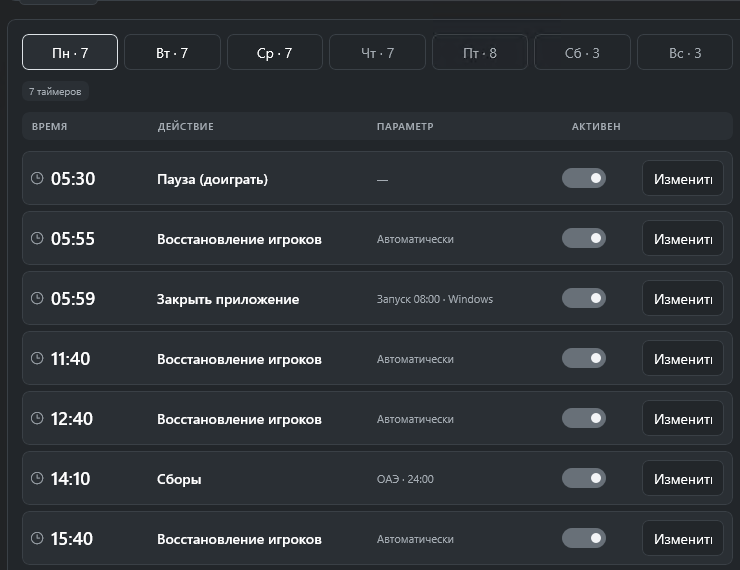
Task: Click Запуск 08:00 · Windows parameter
Action: [435, 299]
